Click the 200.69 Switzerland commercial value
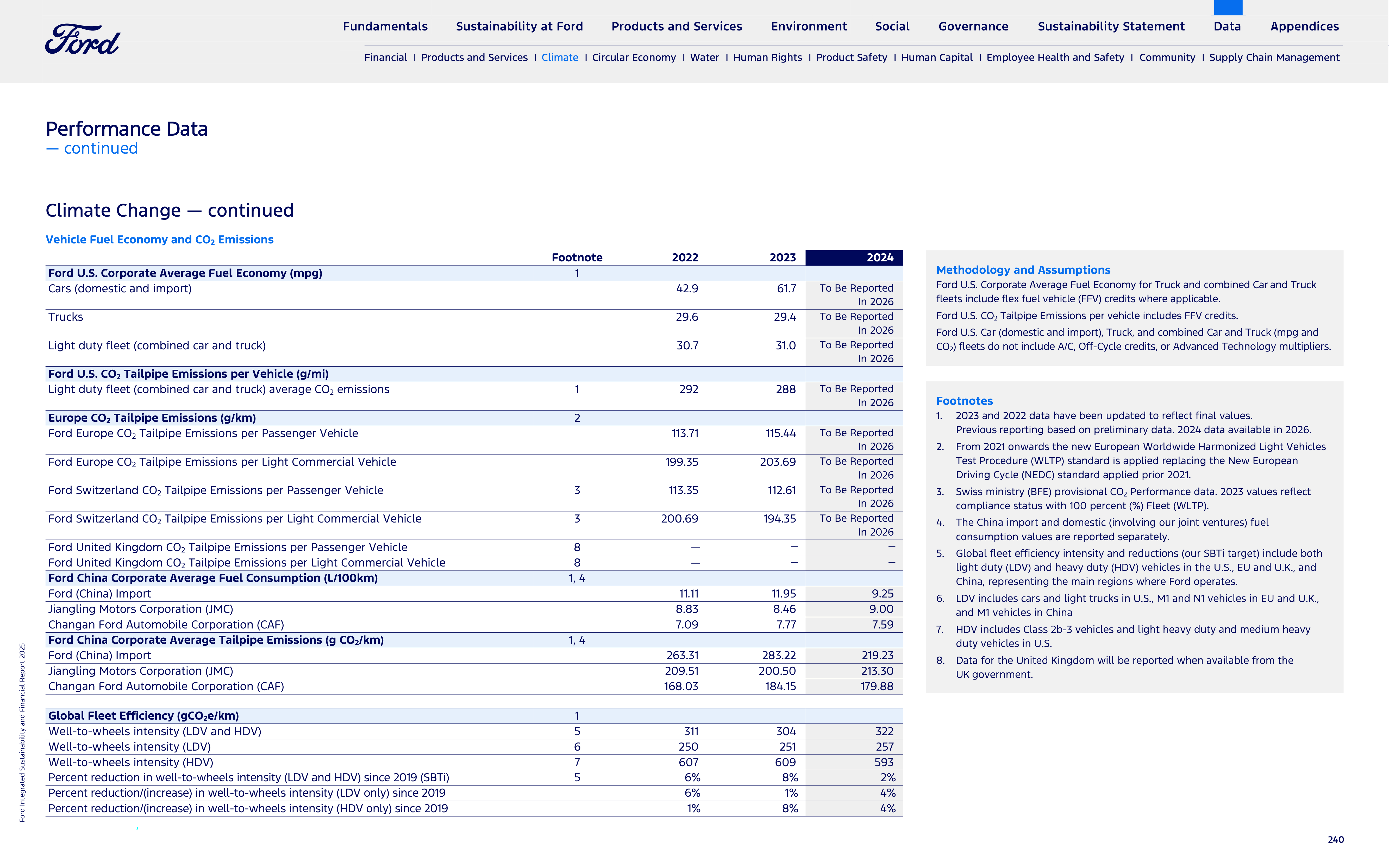 pyautogui.click(x=679, y=519)
